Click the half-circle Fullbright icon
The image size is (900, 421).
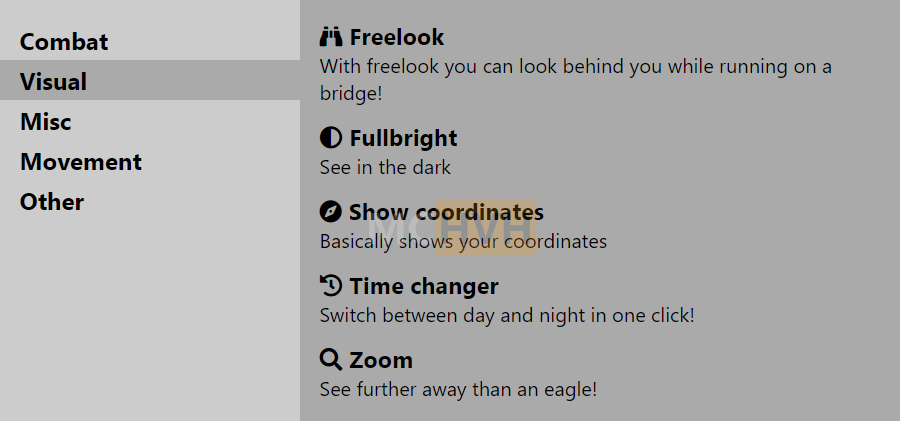(x=331, y=138)
